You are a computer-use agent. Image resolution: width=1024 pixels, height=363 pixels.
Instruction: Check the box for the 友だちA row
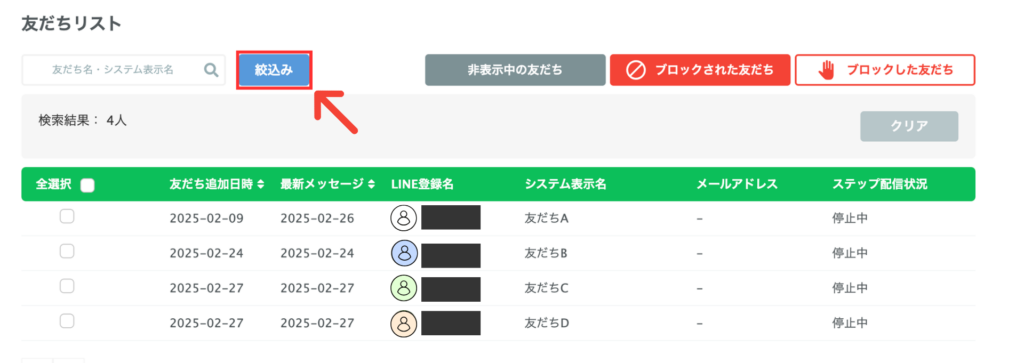(67, 217)
